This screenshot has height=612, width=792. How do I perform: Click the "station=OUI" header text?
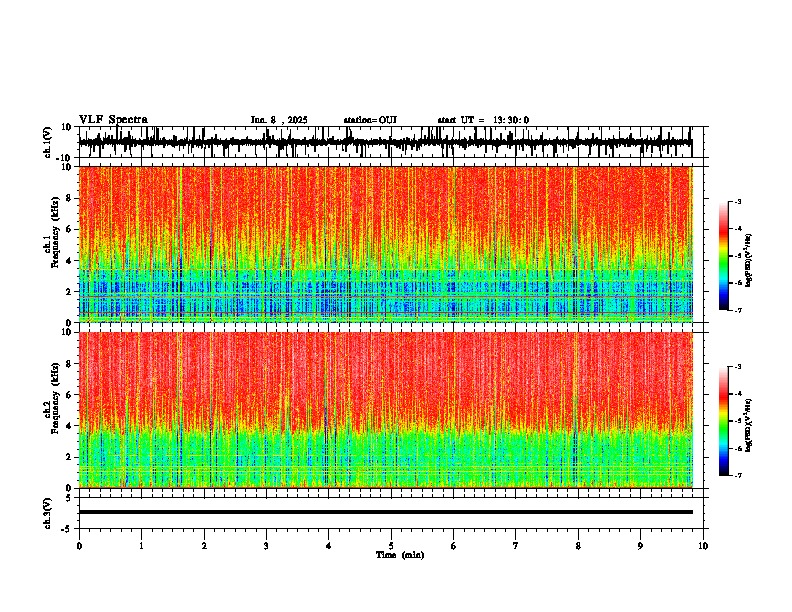pyautogui.click(x=370, y=120)
